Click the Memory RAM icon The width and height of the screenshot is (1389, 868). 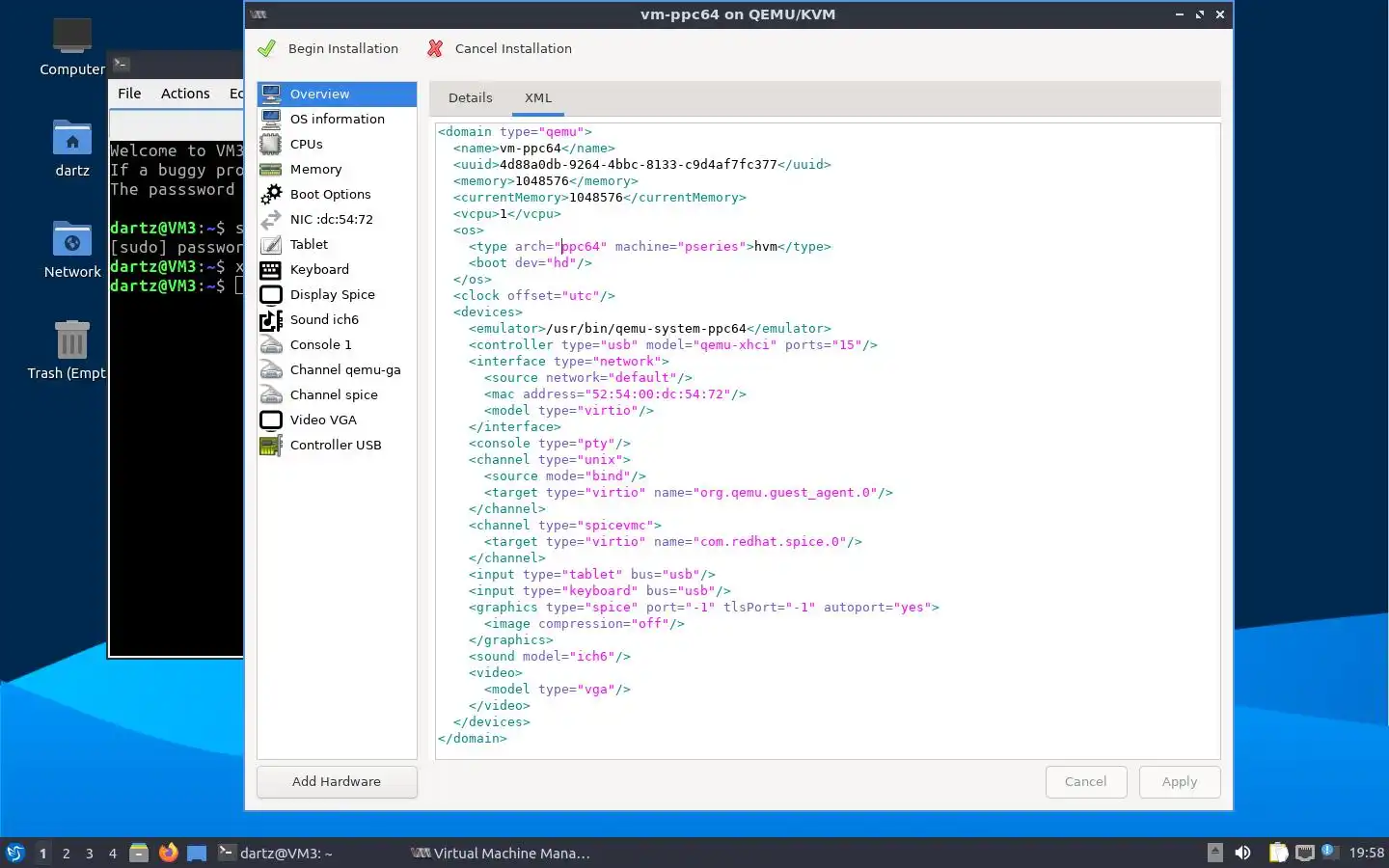(x=271, y=169)
